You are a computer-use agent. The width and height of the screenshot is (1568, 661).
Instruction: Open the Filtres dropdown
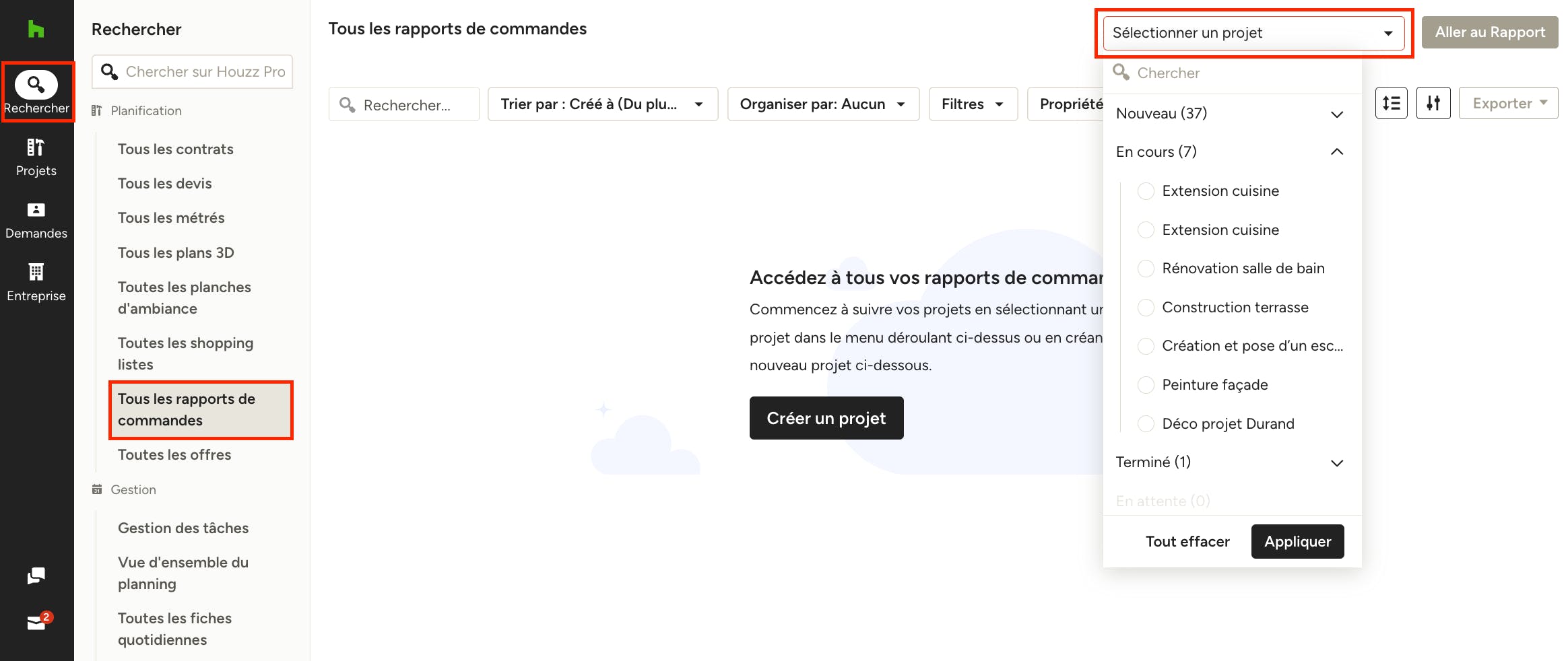point(973,104)
